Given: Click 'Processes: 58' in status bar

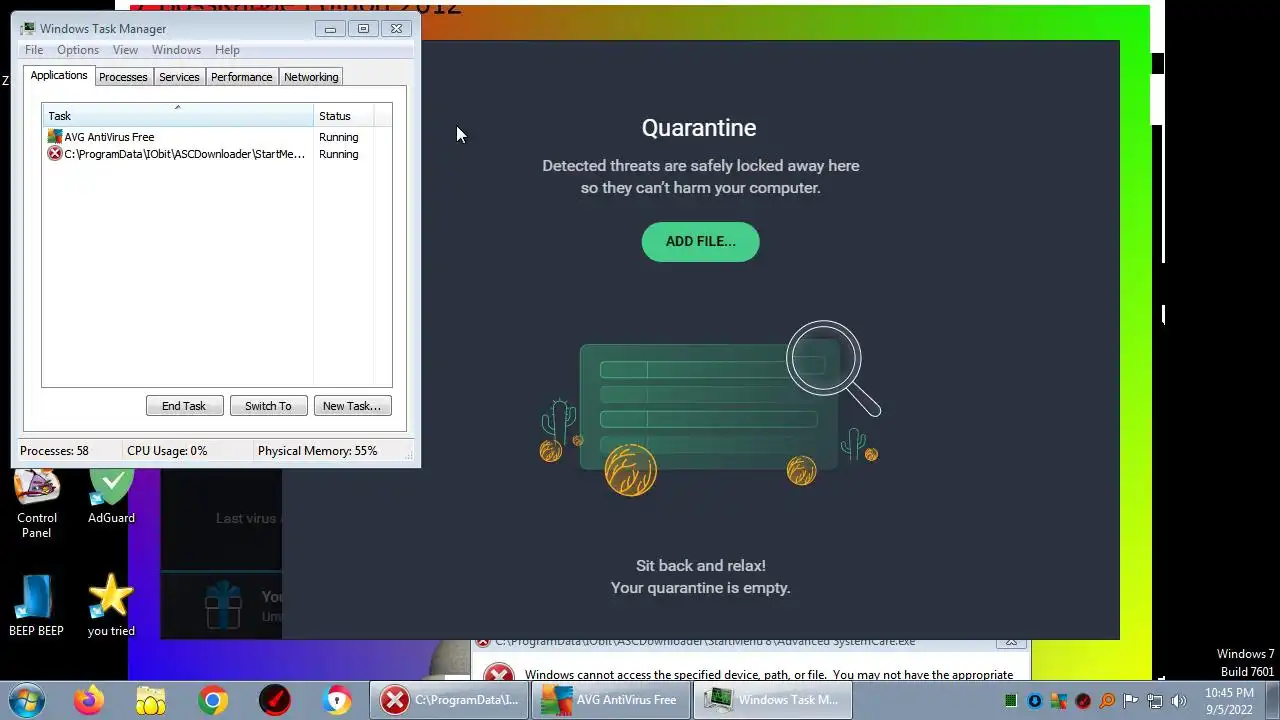Looking at the screenshot, I should 54,451.
